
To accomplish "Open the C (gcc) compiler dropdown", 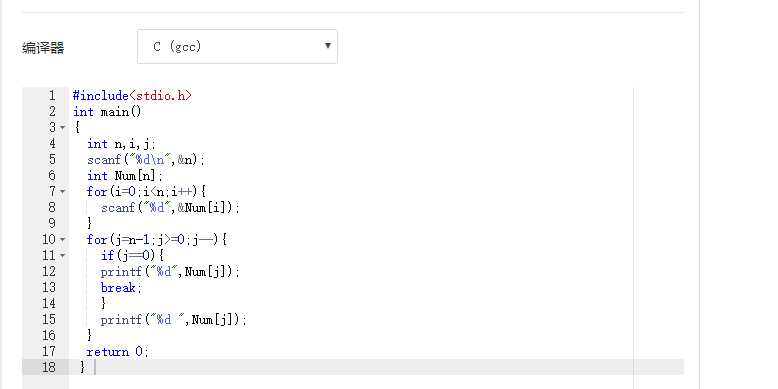I will tap(237, 47).
